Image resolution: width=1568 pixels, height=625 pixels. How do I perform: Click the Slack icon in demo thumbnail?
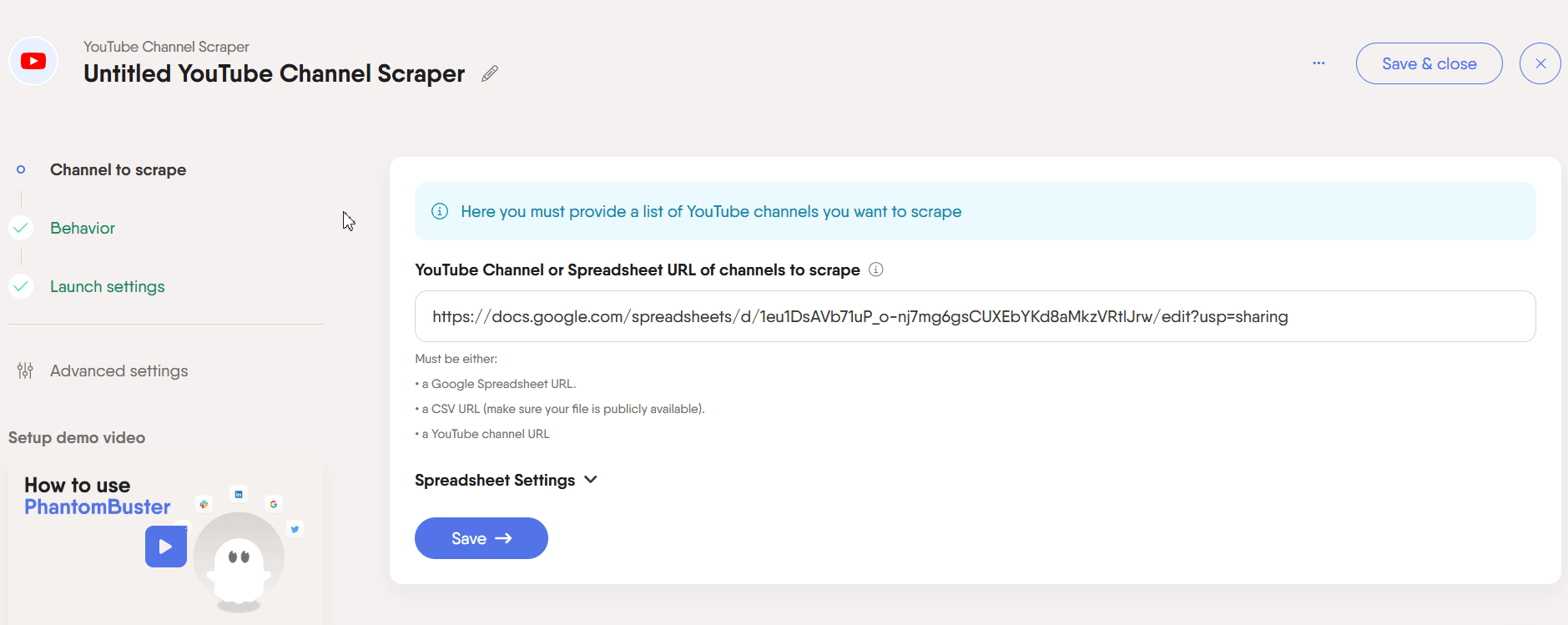[204, 503]
